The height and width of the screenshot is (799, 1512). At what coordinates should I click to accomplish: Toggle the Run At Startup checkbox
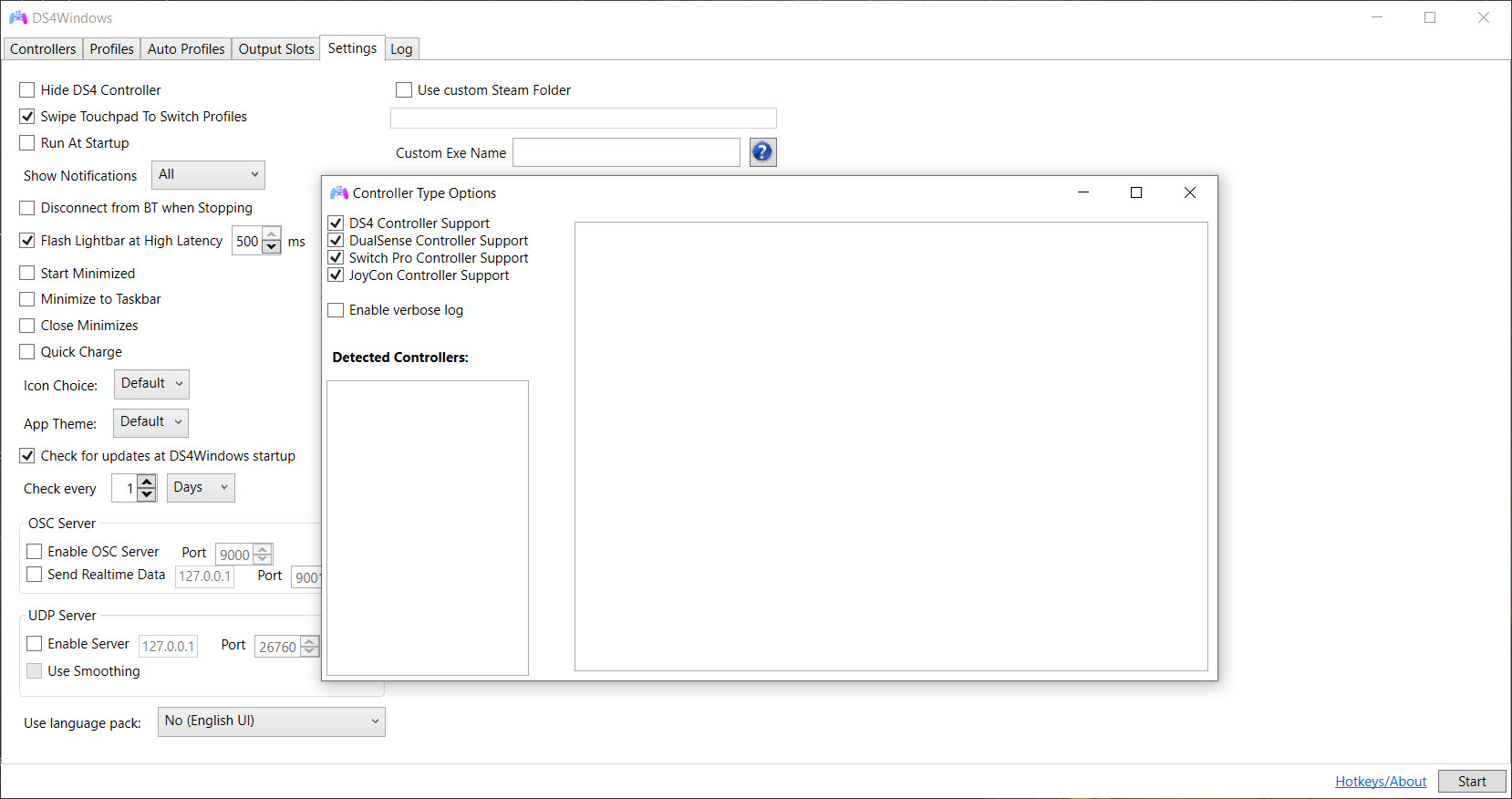[27, 142]
